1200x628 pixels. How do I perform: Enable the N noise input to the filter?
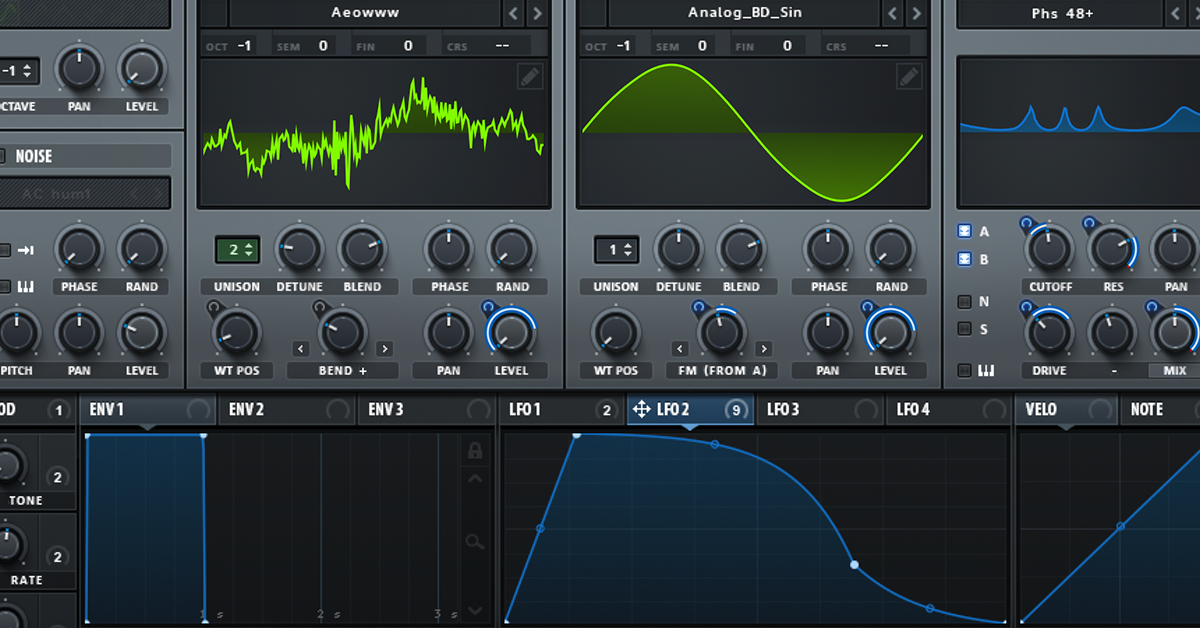pyautogui.click(x=964, y=301)
